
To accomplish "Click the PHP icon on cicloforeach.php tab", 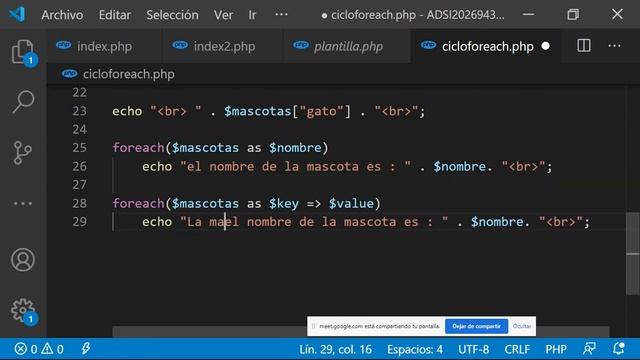I will click(429, 45).
